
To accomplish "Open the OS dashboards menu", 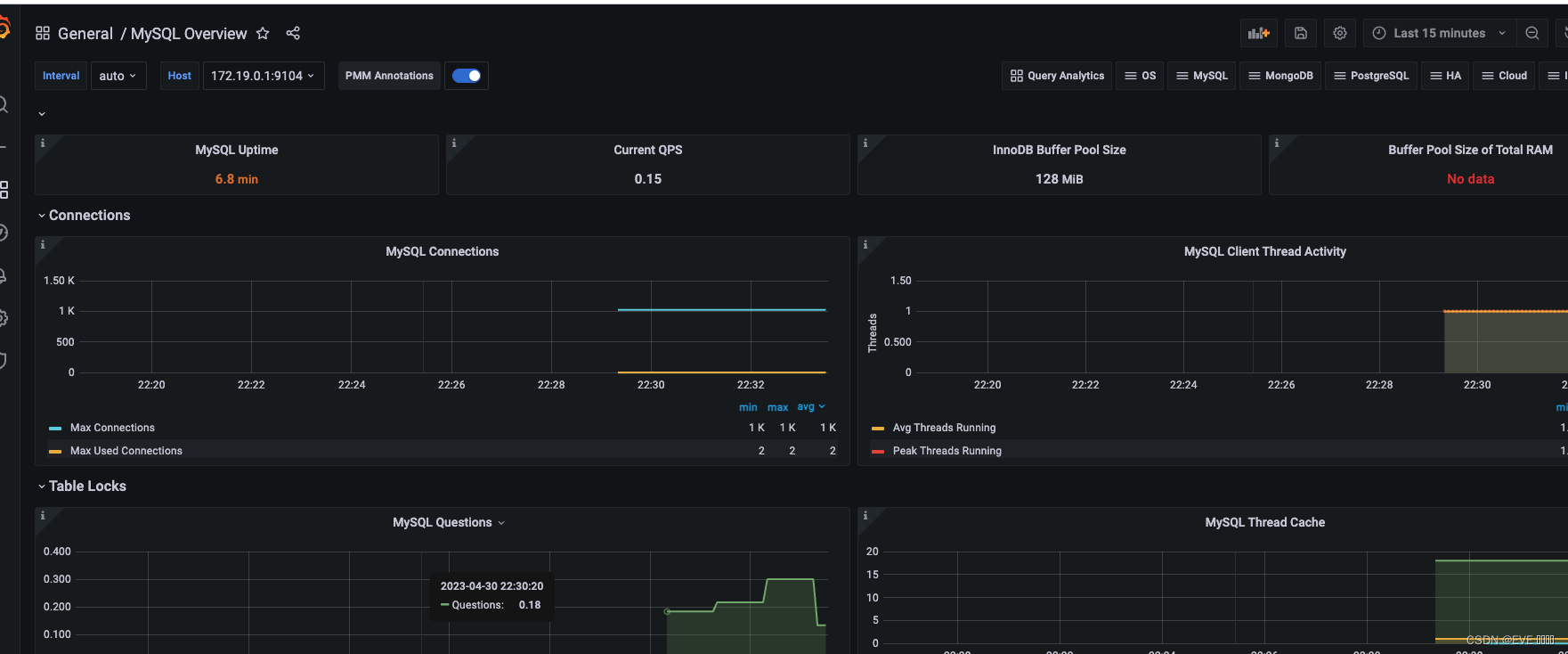I will click(x=1141, y=76).
